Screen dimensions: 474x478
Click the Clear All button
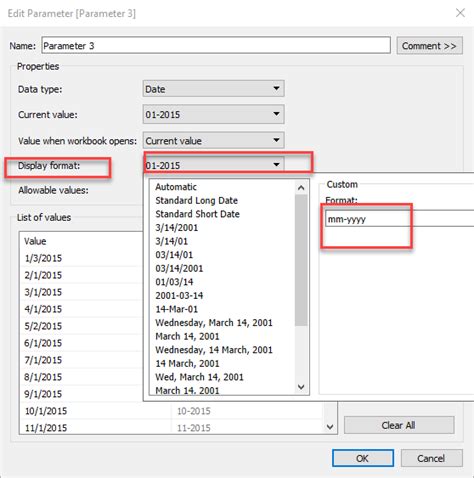(x=399, y=425)
